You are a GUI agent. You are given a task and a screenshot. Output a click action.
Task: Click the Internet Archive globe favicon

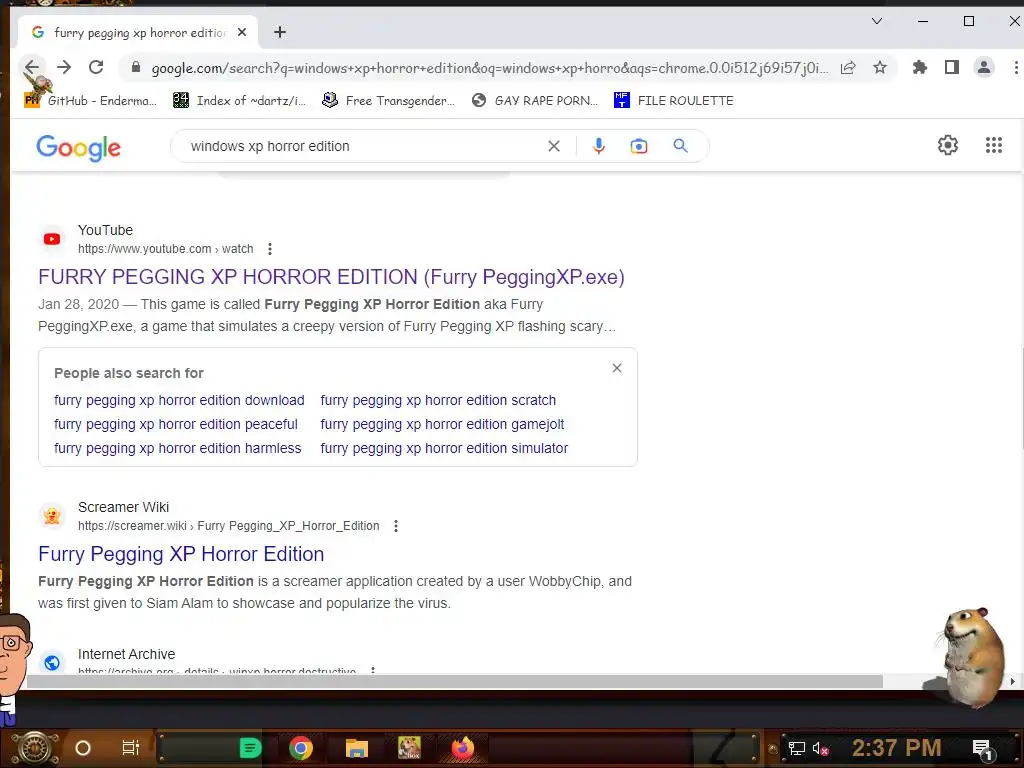(52, 663)
